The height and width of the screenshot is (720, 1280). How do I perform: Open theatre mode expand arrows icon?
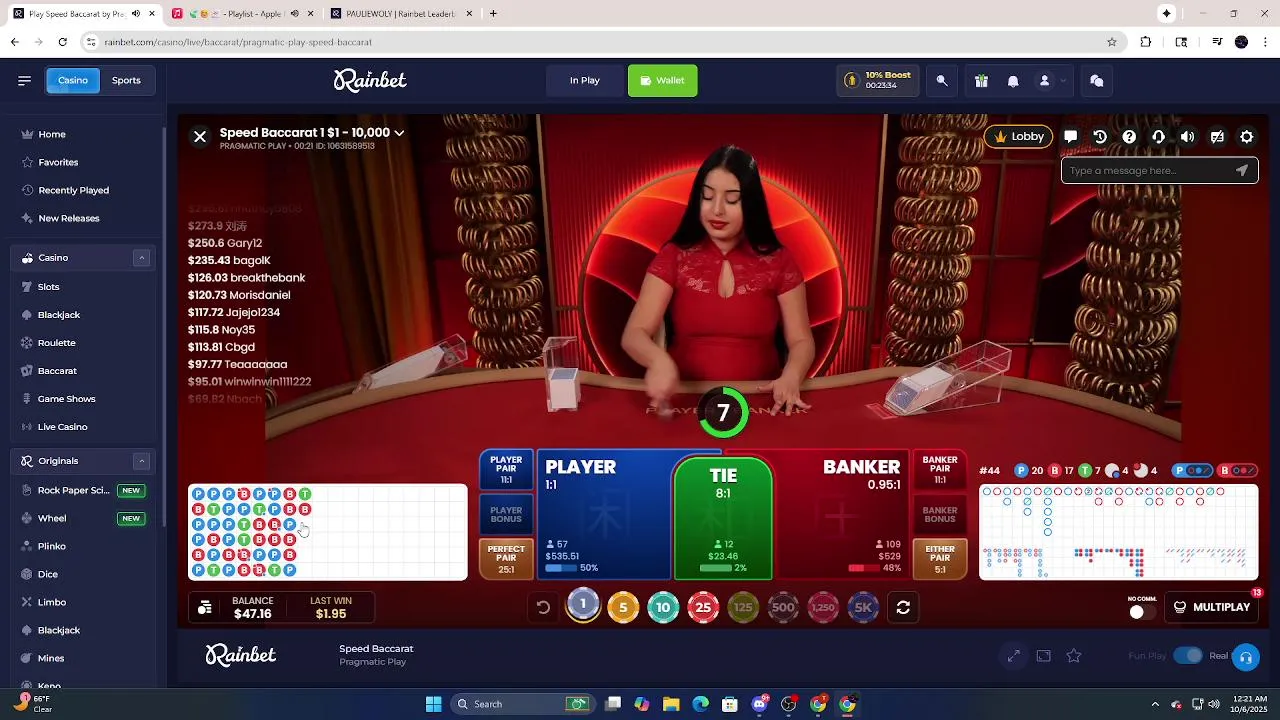tap(1013, 656)
